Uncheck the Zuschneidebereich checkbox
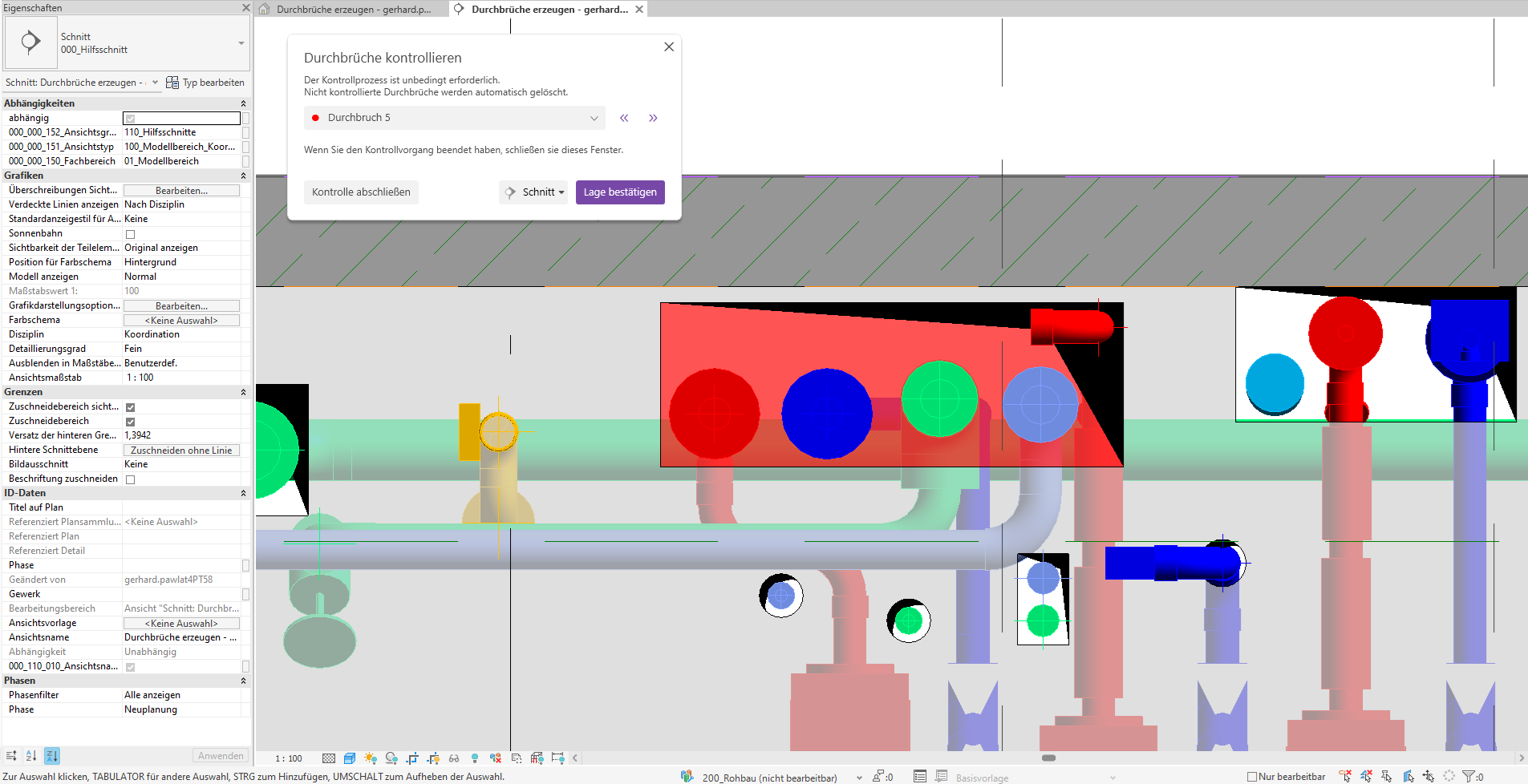 click(130, 422)
